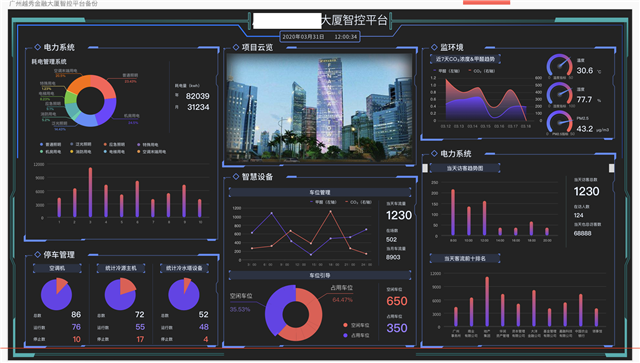Select the 车位管理 section header
The height and width of the screenshot is (363, 640).
click(x=320, y=192)
